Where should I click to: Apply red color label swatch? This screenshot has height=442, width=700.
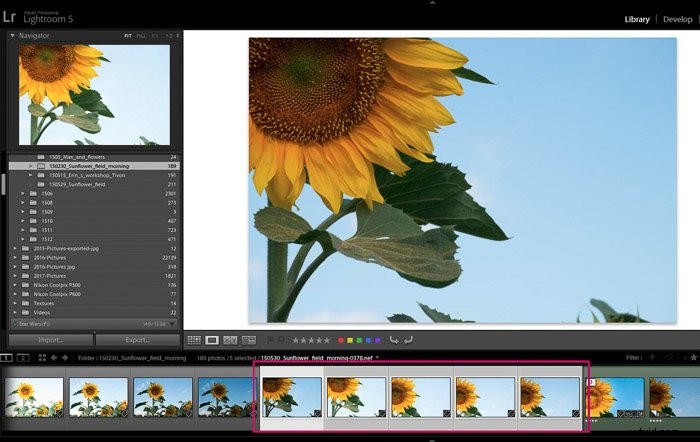pos(341,340)
